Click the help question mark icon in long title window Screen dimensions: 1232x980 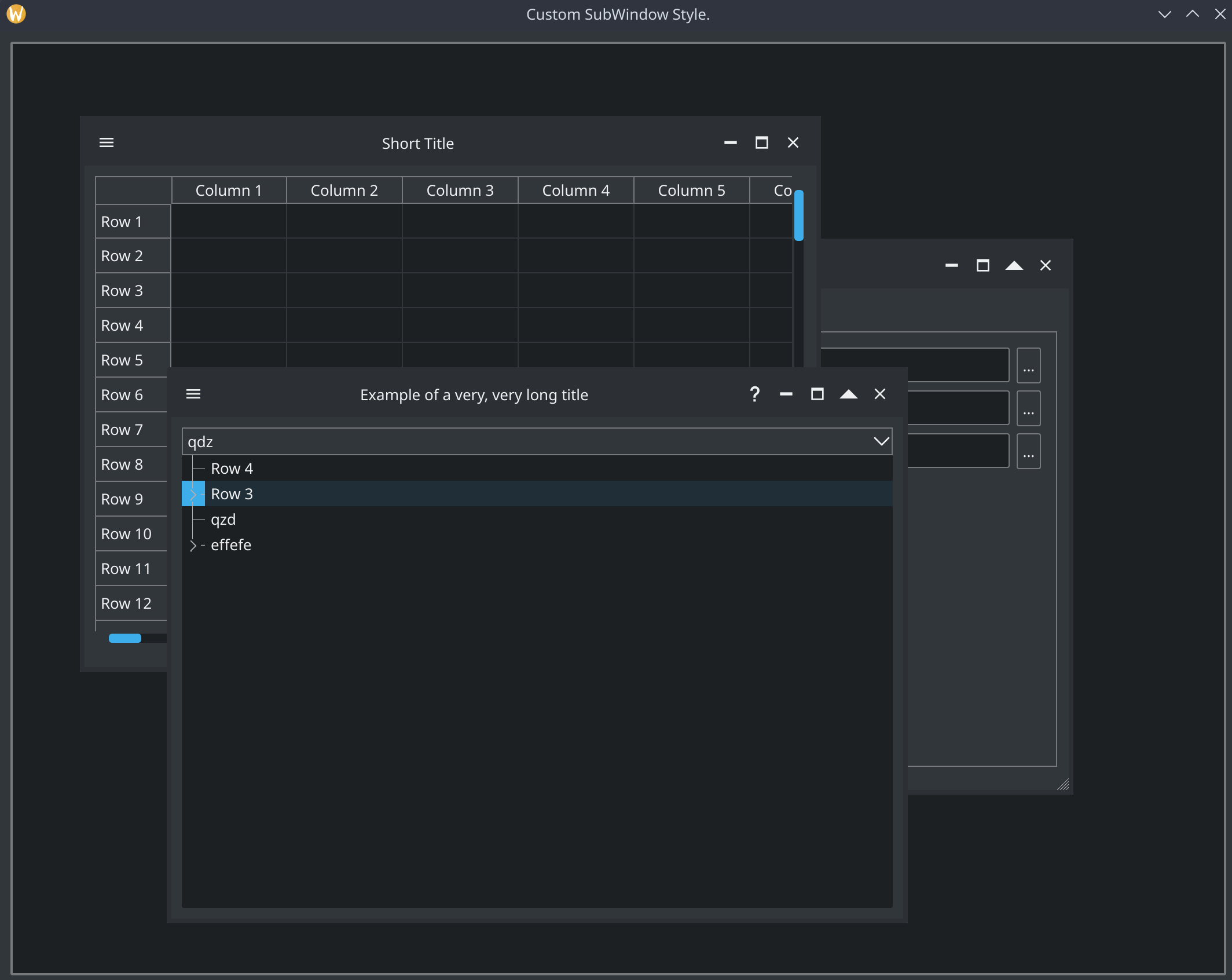click(x=754, y=394)
